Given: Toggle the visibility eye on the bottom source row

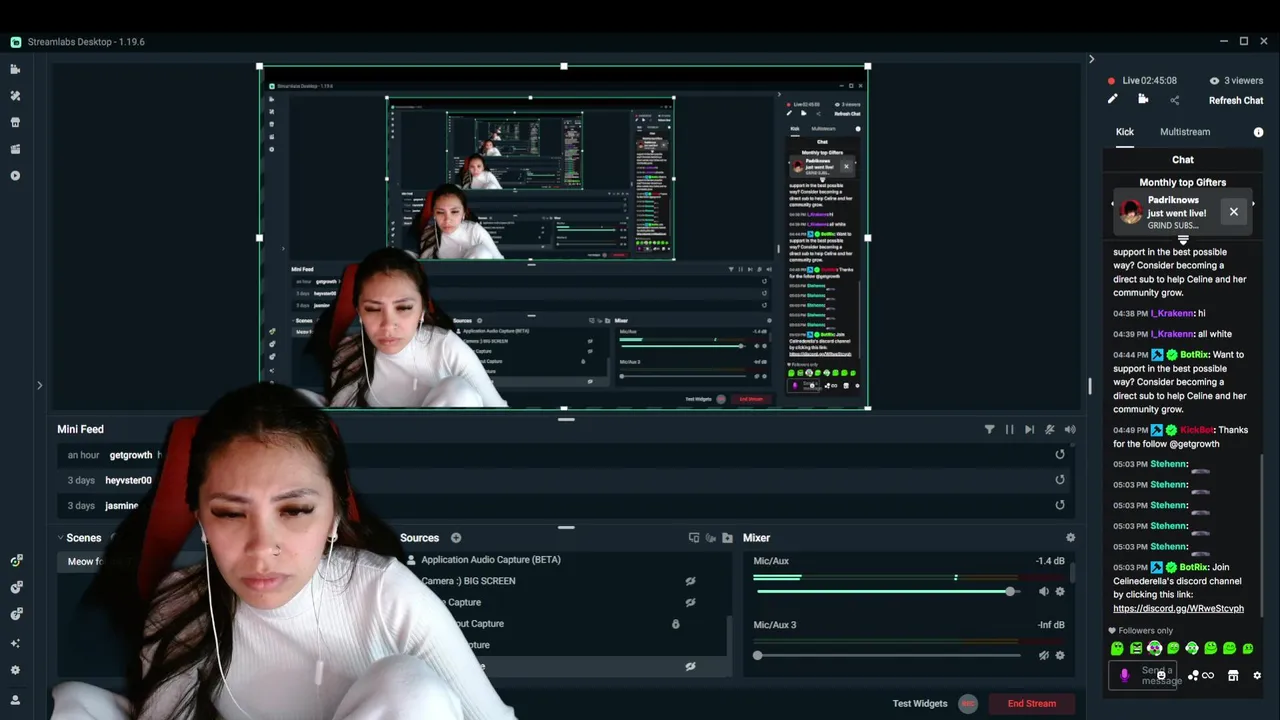Looking at the screenshot, I should click(690, 666).
